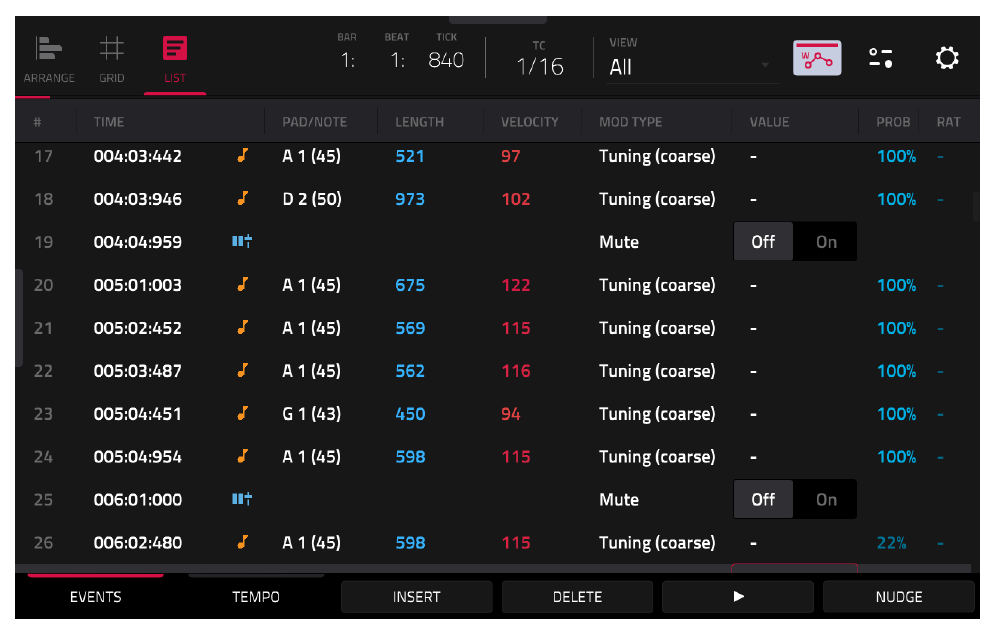Select pad G 1 (43) in row 23

(x=311, y=414)
